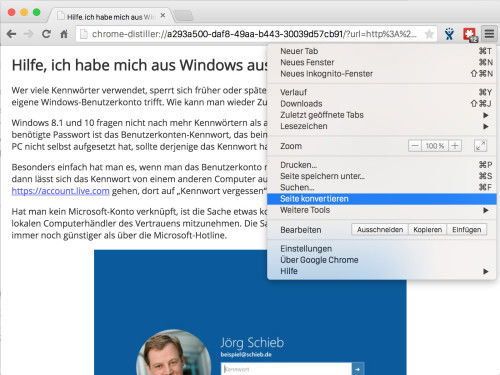Select Seite konvertieren menu entry
The width and height of the screenshot is (500, 375).
[382, 199]
